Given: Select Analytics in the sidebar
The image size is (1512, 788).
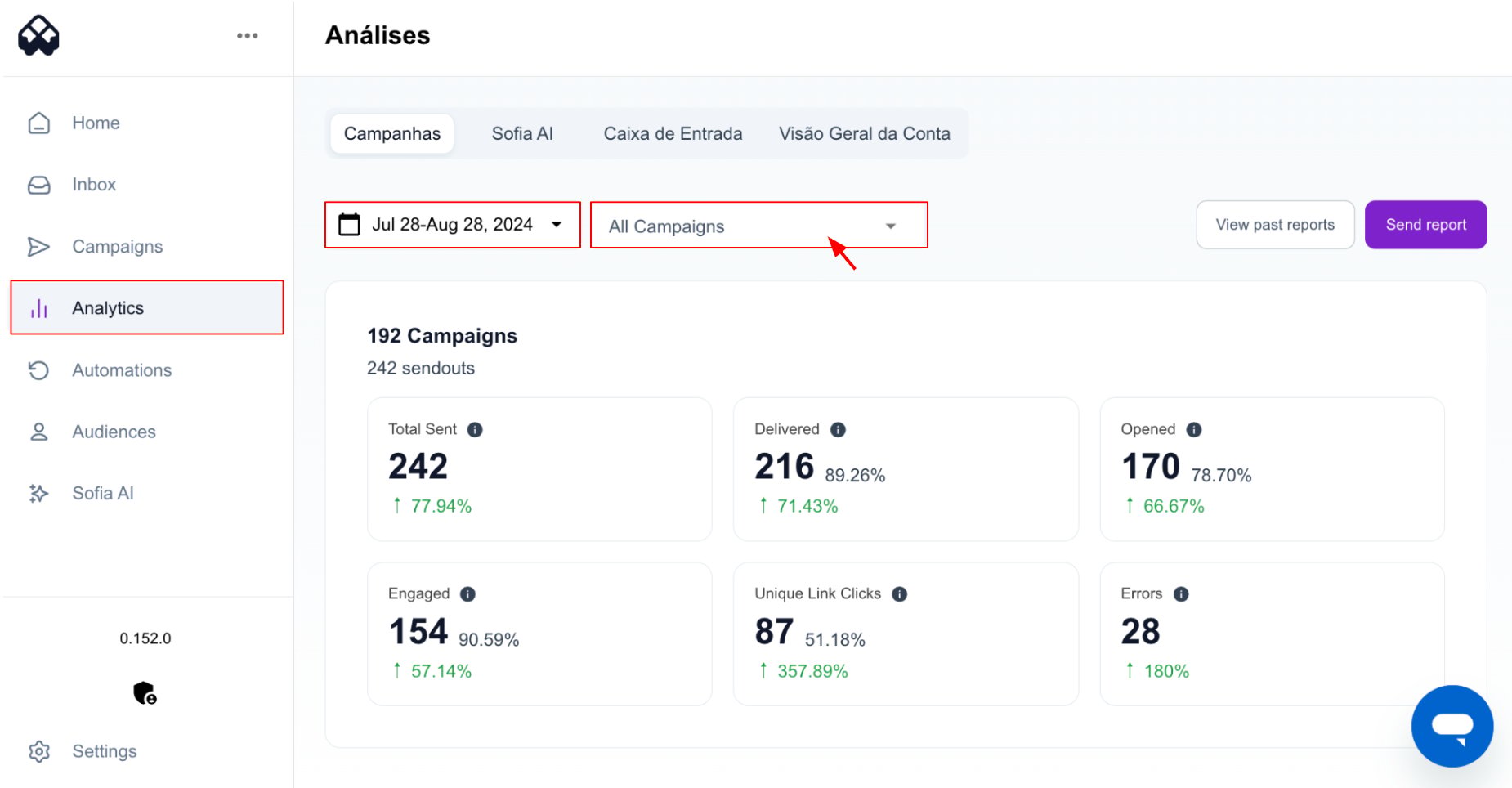Looking at the screenshot, I should point(147,307).
